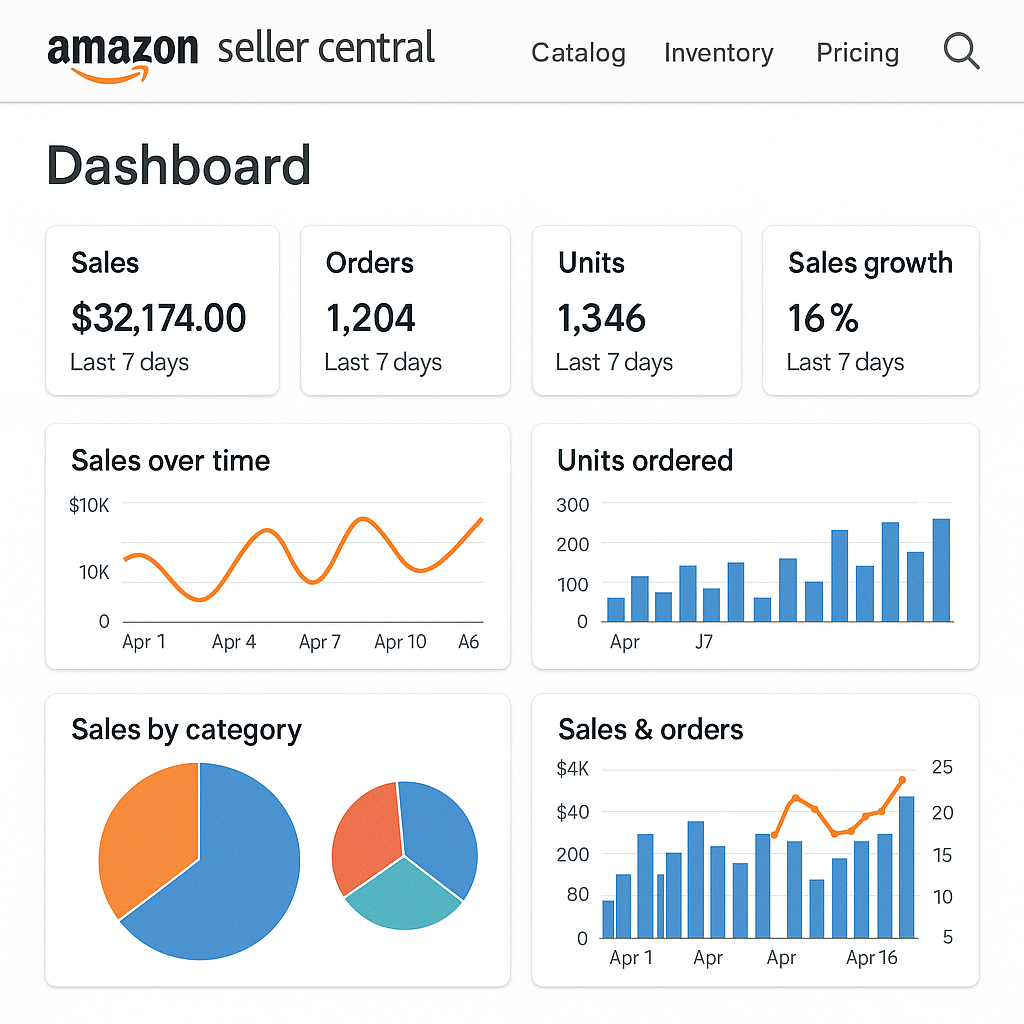The height and width of the screenshot is (1024, 1024).
Task: Click the peak of the Sales over time line
Action: point(362,519)
